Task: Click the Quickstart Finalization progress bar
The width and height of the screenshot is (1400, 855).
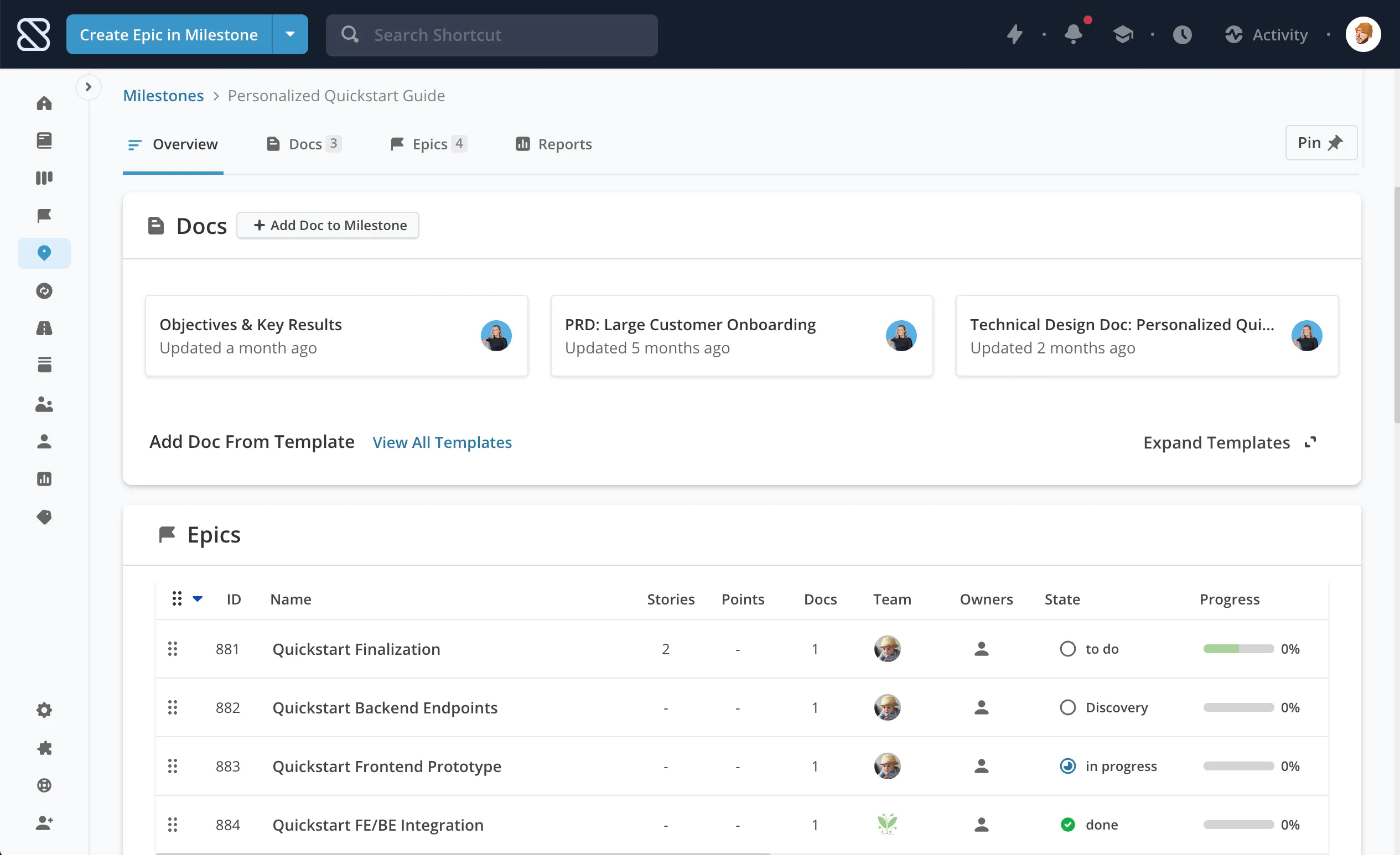Action: coord(1238,649)
